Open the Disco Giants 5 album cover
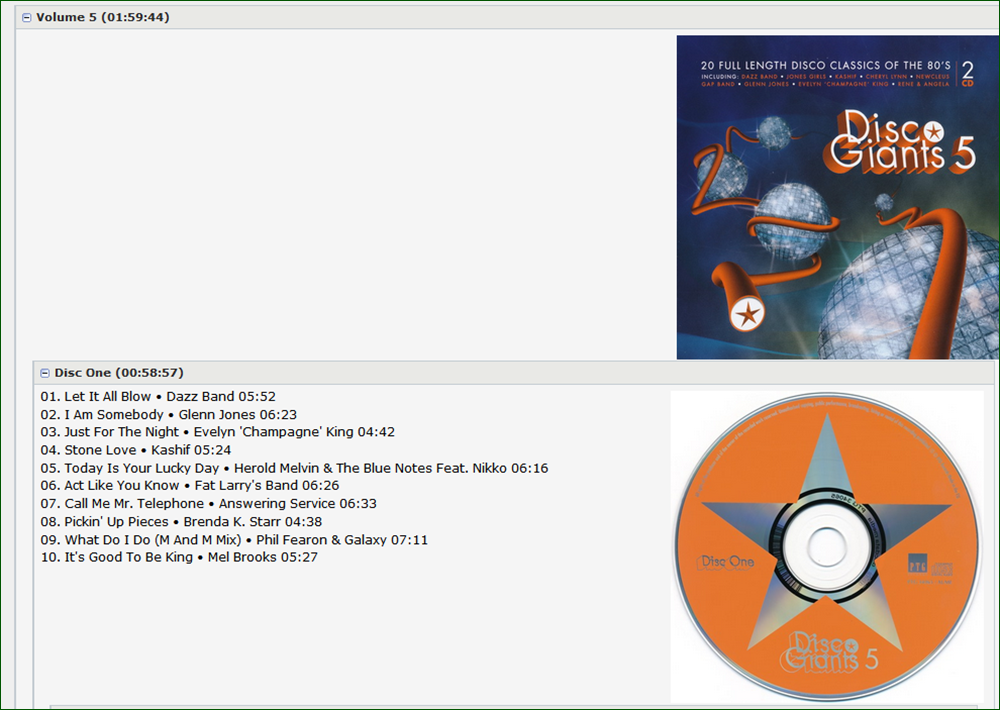Screen dimensions: 1000x710 [x=838, y=197]
